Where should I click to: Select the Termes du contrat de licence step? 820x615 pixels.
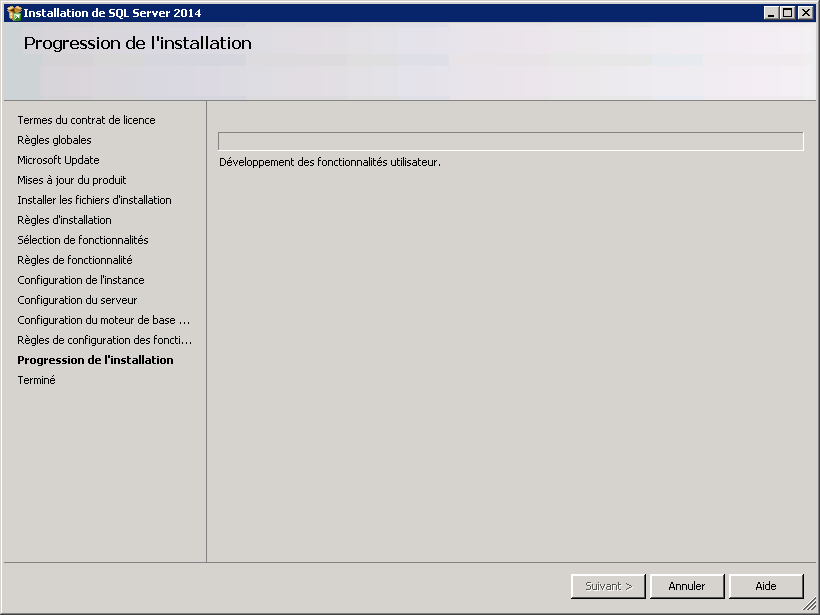[86, 120]
